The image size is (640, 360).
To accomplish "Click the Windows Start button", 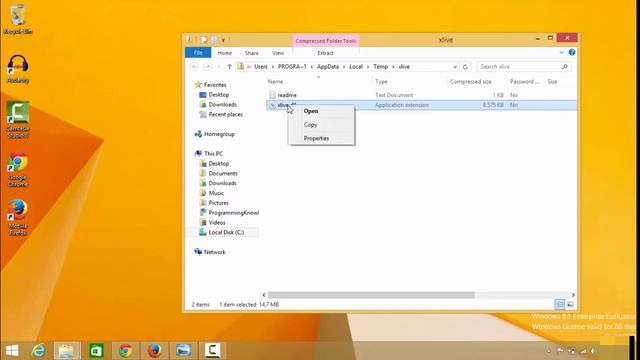I will tap(12, 350).
